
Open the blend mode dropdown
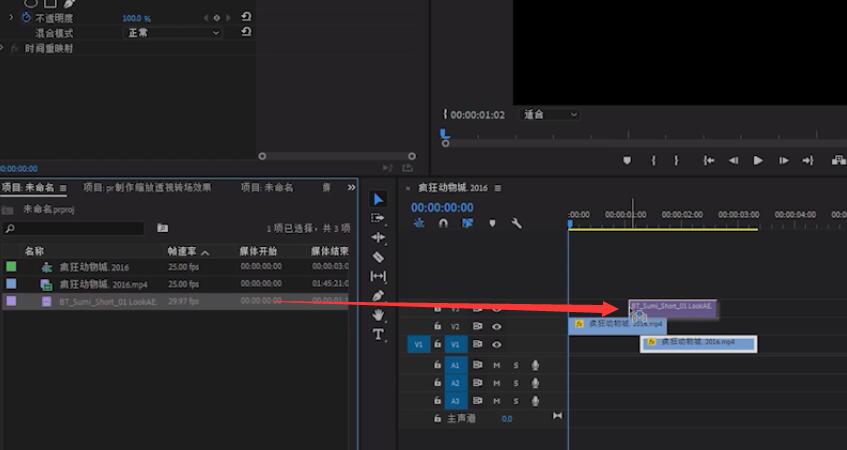coord(172,33)
